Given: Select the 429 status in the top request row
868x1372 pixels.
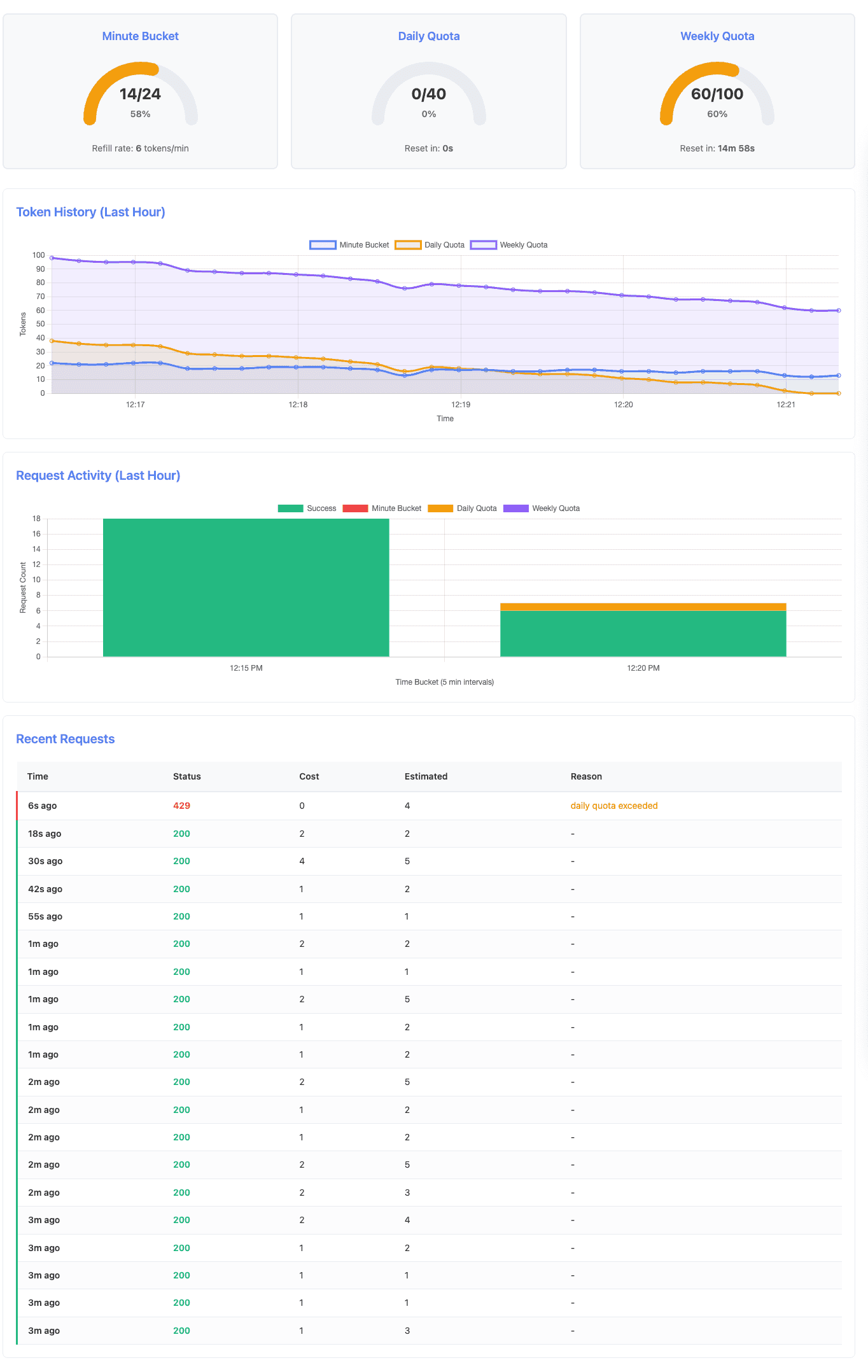Looking at the screenshot, I should click(181, 806).
